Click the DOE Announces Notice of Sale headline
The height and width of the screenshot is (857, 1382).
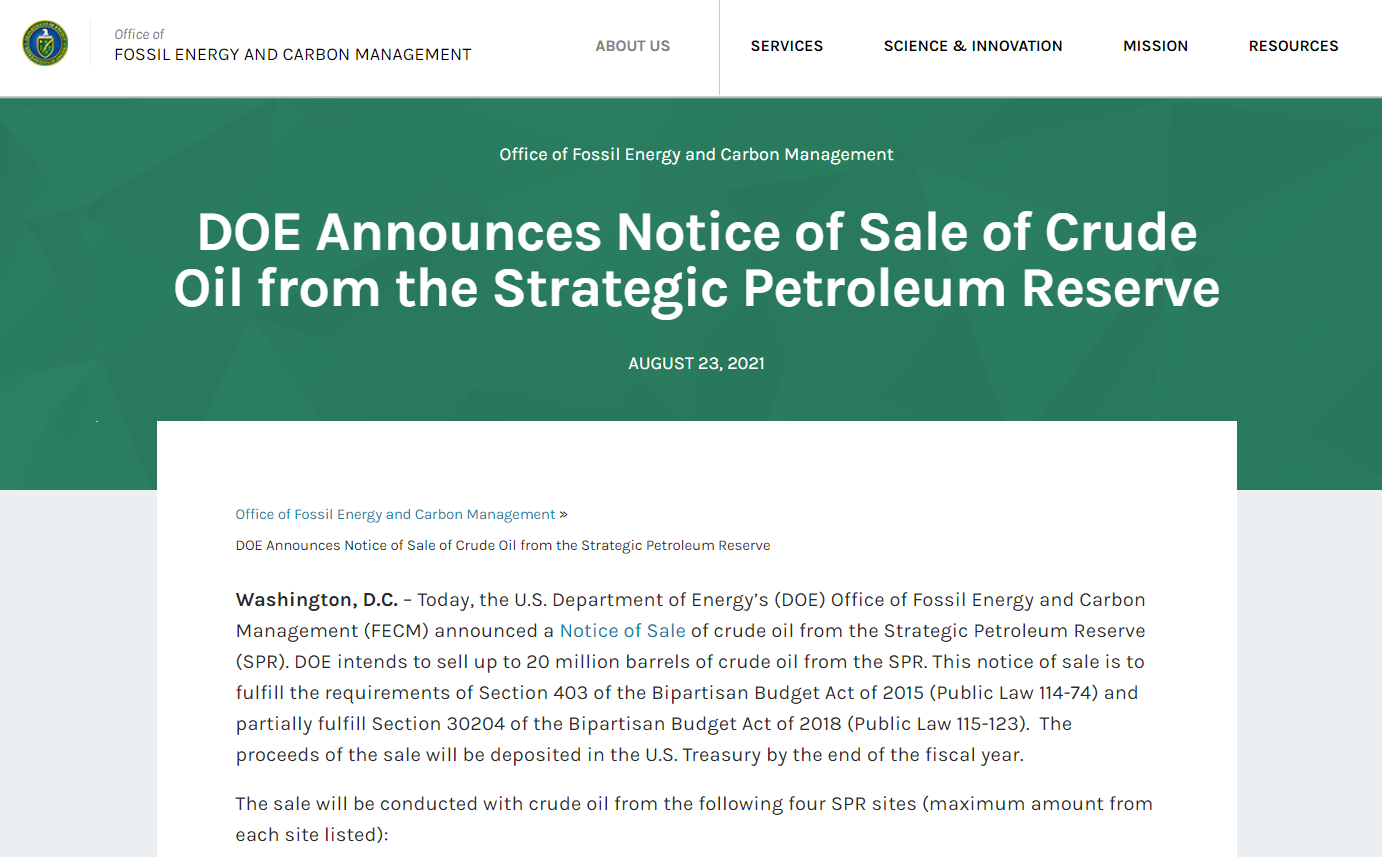coord(696,260)
